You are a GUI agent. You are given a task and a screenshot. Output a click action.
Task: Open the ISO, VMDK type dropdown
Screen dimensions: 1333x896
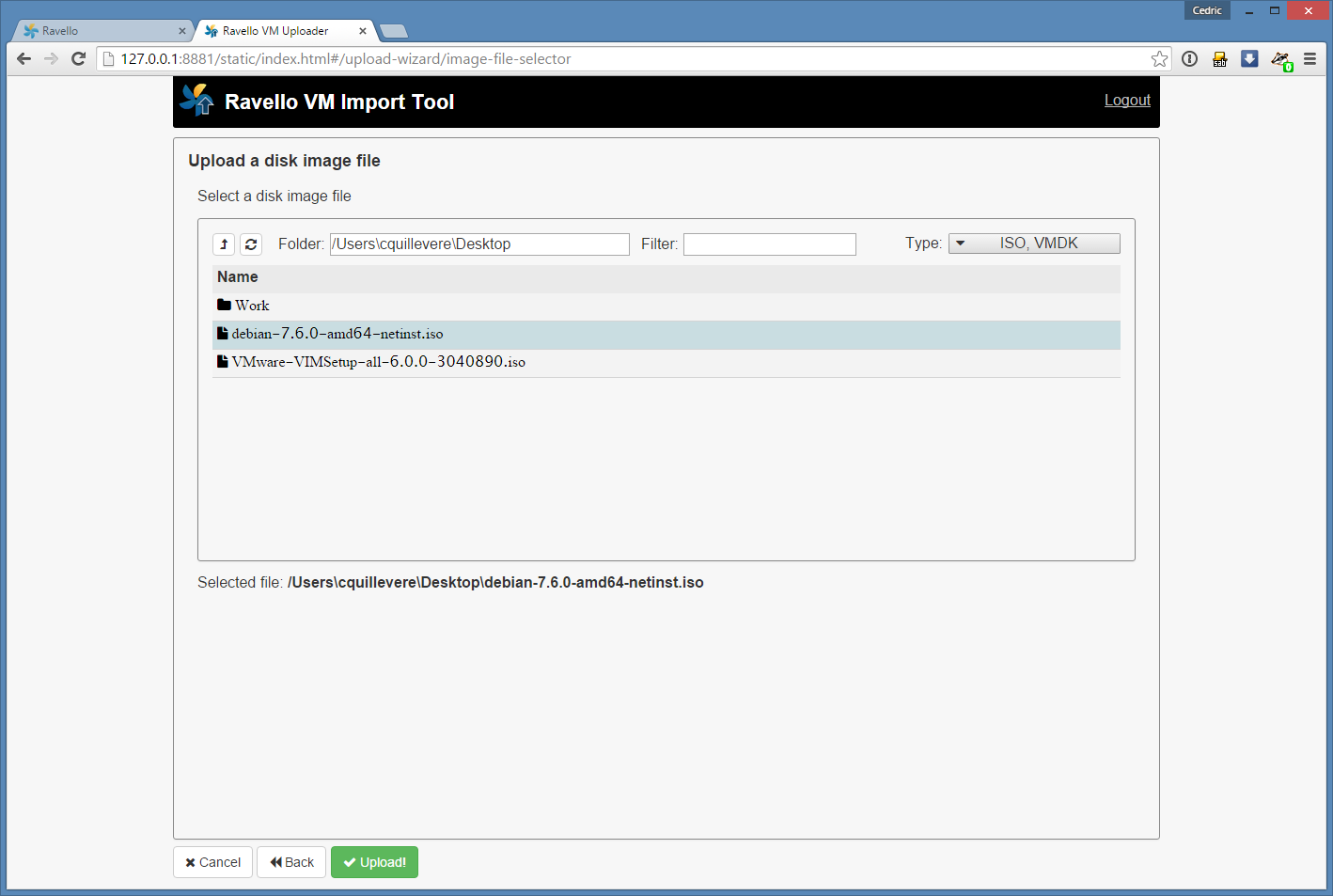point(1034,244)
